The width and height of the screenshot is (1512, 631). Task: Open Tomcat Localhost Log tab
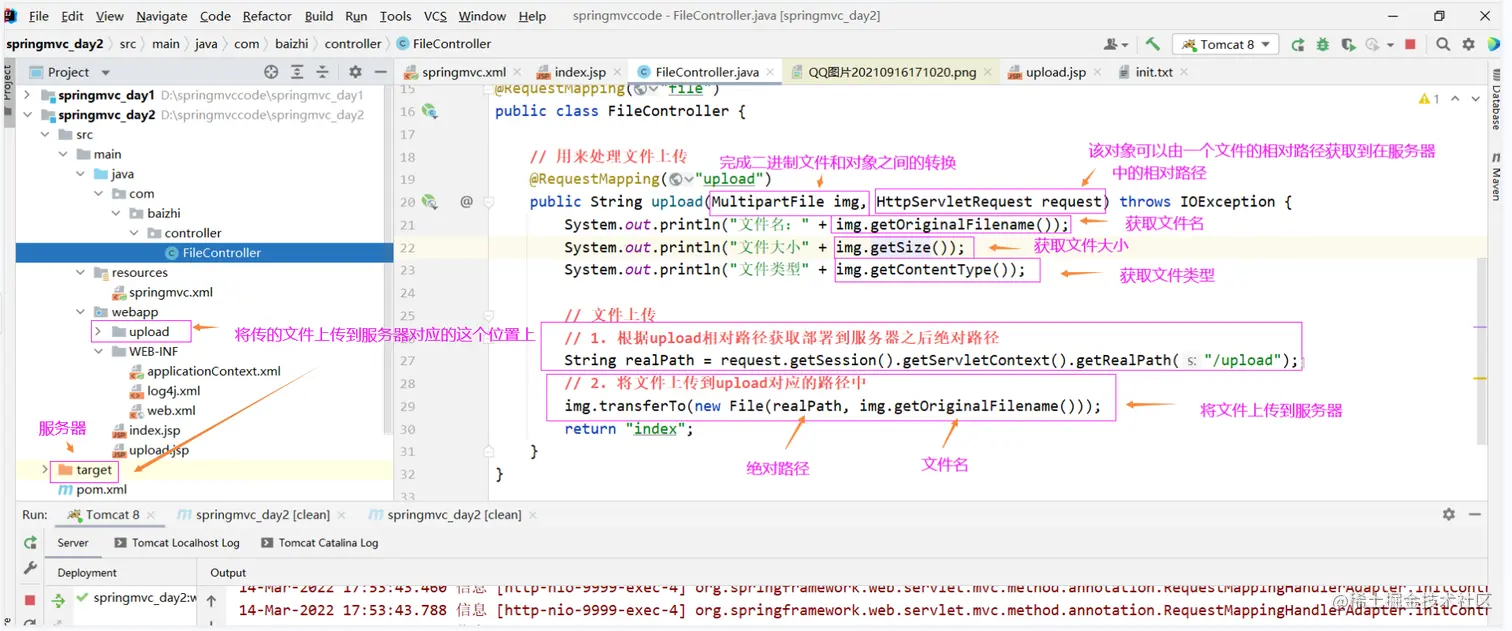[178, 543]
